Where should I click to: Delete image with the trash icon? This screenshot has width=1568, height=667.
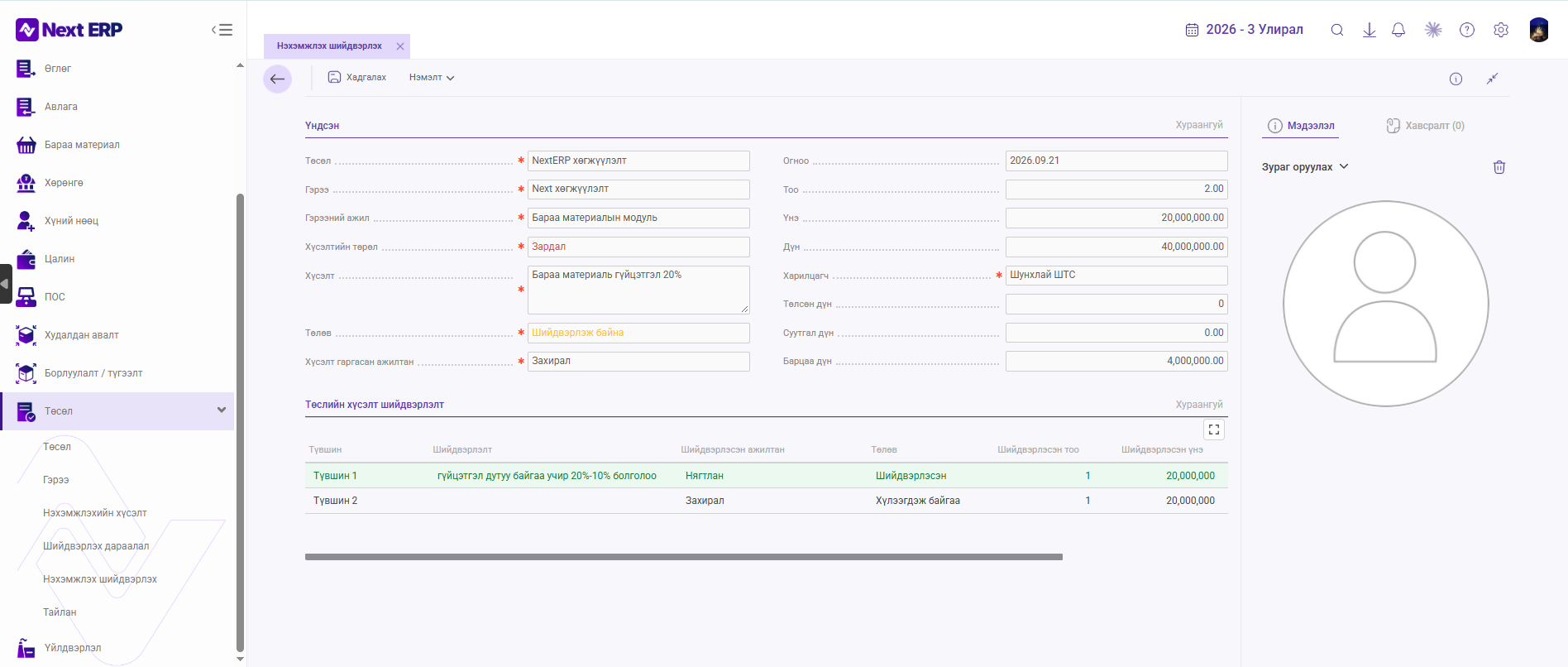pyautogui.click(x=1499, y=167)
